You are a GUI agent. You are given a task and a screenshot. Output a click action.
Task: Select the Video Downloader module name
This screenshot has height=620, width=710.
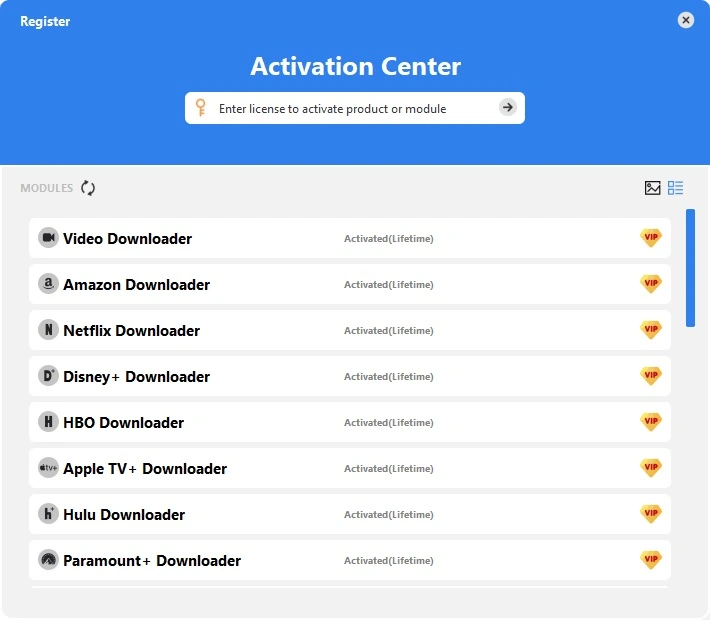tap(127, 239)
